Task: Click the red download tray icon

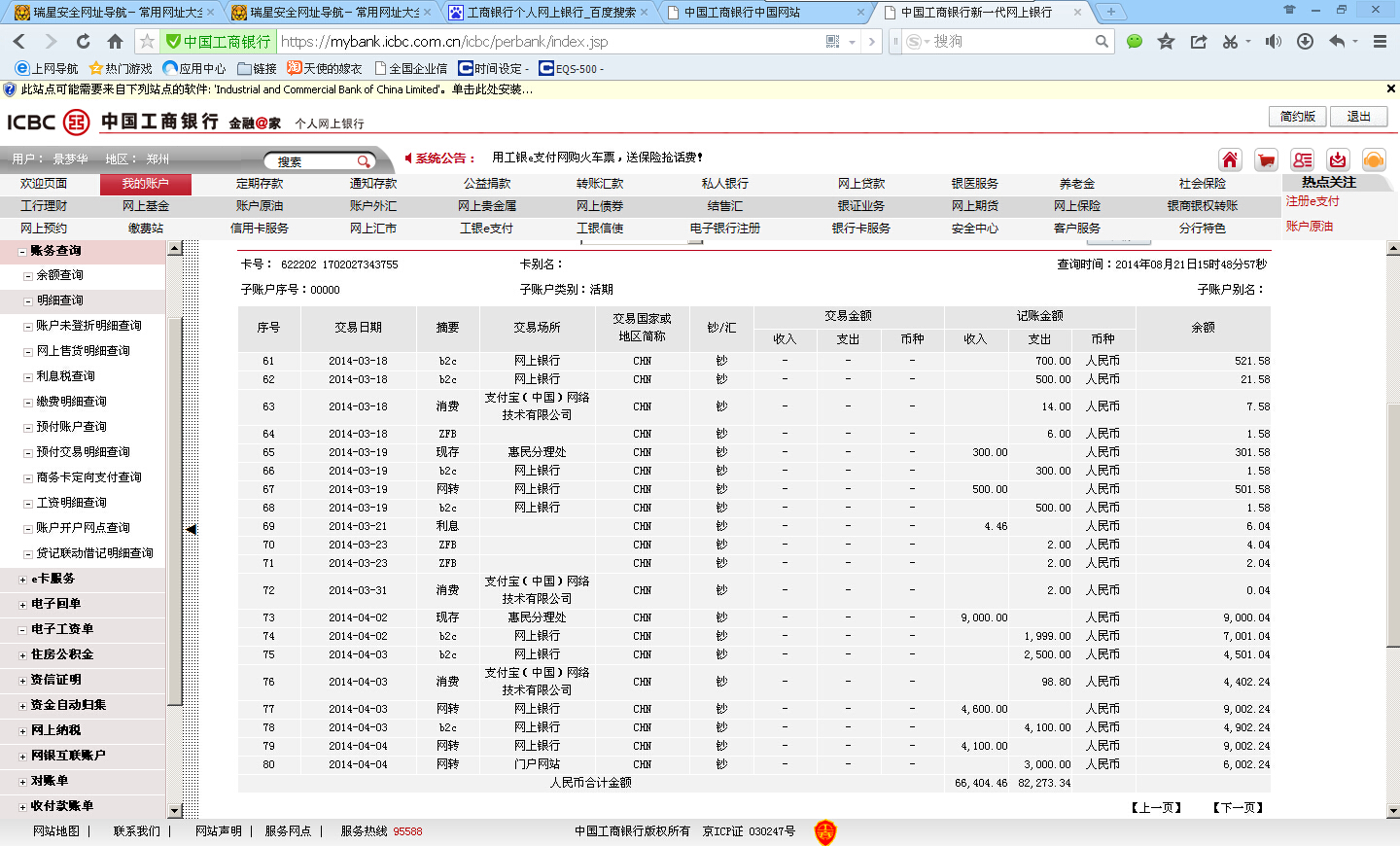Action: click(x=1338, y=160)
